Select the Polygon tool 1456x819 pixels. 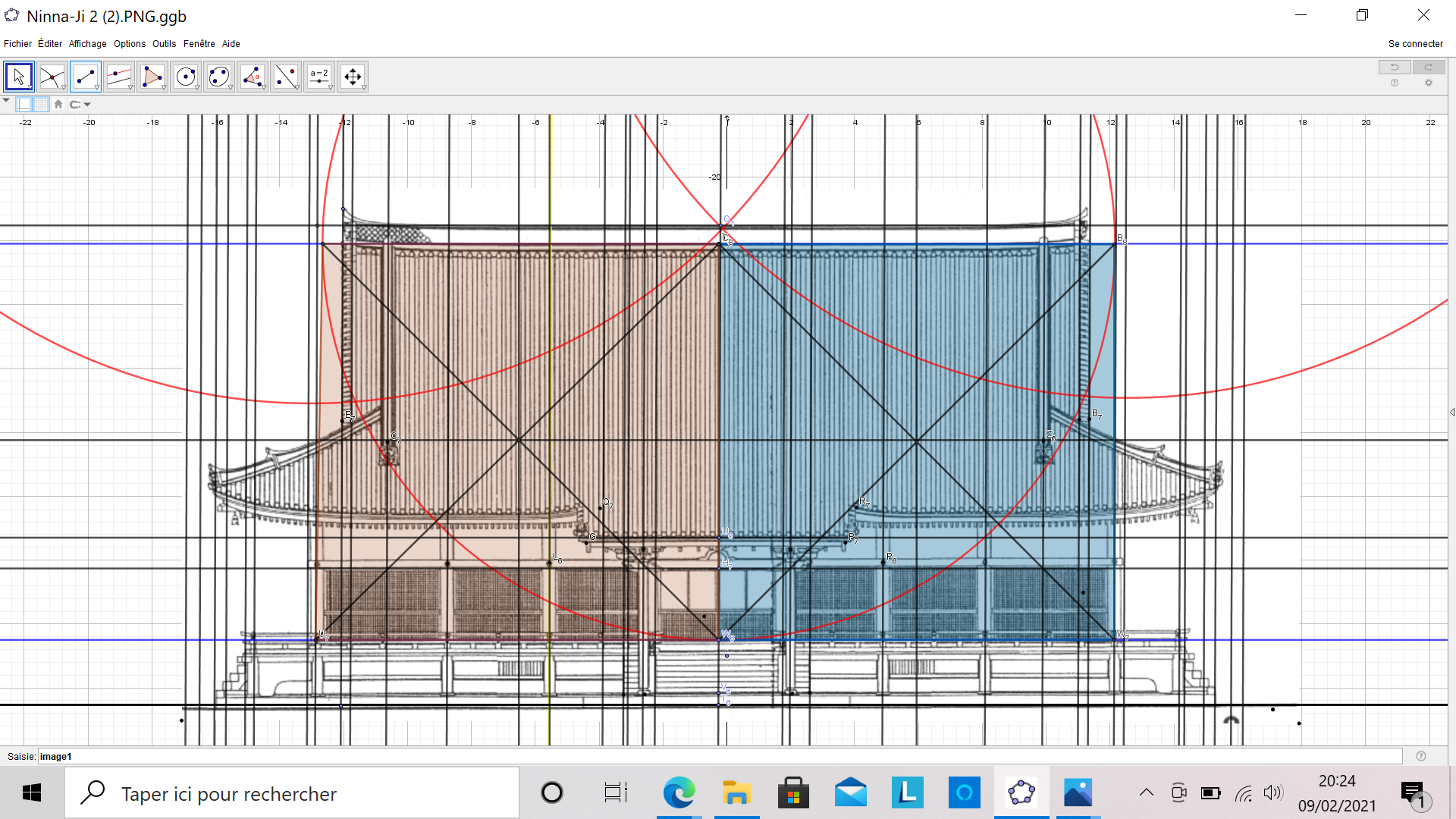point(152,77)
